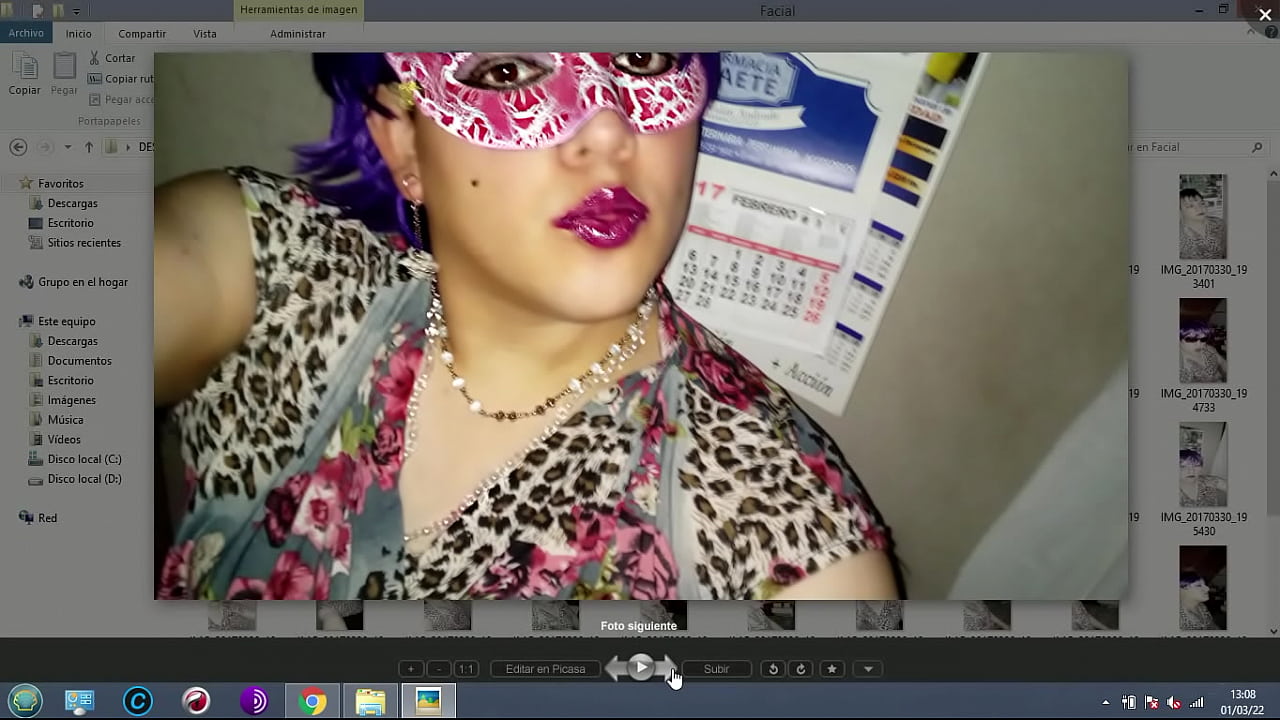Open the Windows Start button
The image size is (1280, 720).
25,702
